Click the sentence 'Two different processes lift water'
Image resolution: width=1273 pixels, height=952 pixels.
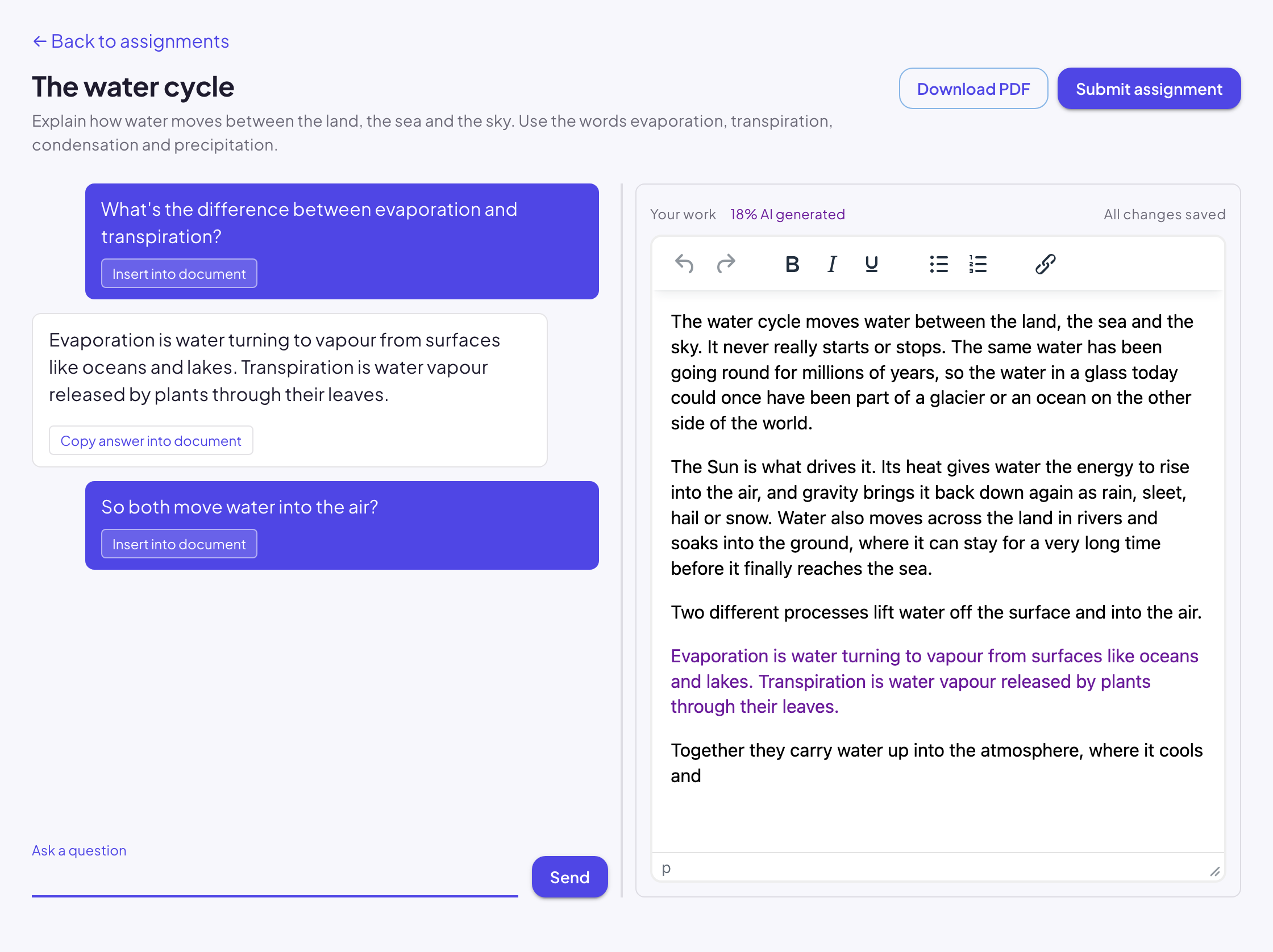point(936,612)
